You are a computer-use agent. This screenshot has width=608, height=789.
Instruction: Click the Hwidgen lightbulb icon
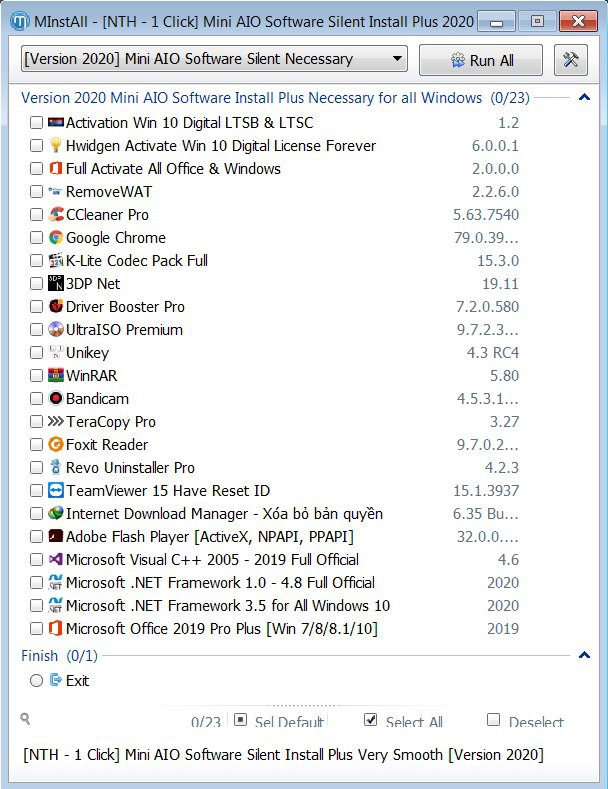coord(55,145)
